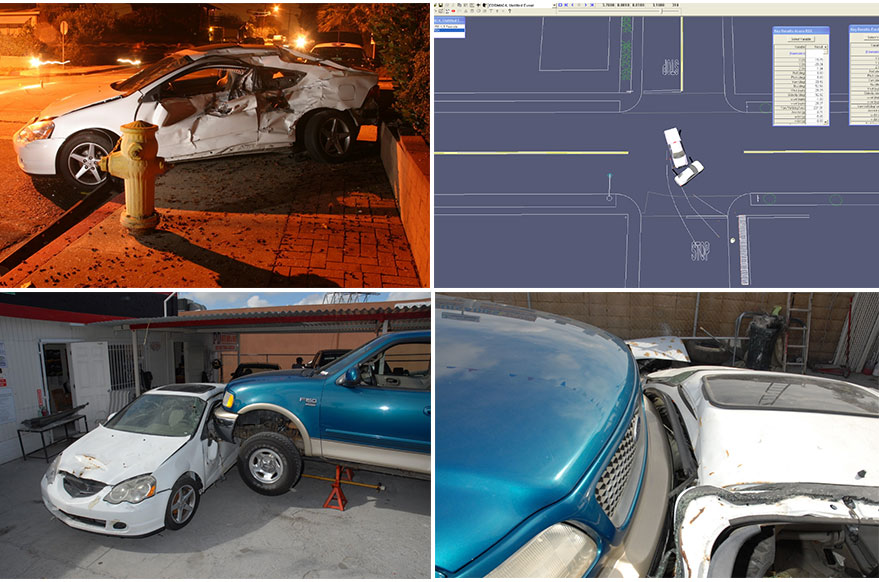Click Select Variable in the Acura RSX results window

801,39
